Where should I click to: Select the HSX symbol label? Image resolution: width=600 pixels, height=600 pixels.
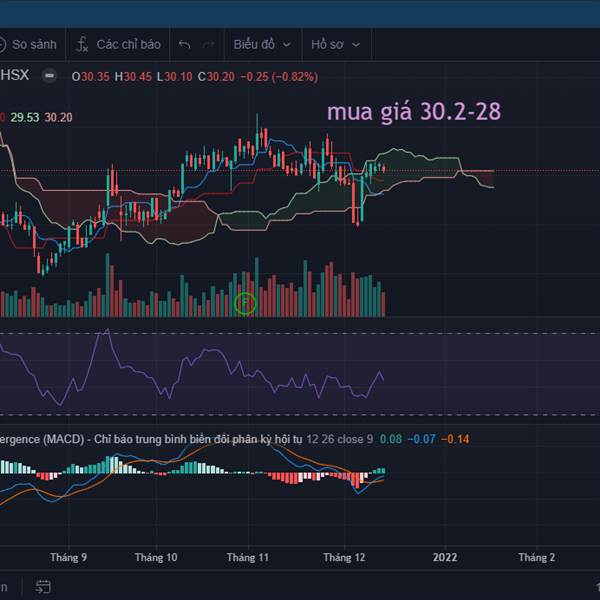pos(14,75)
